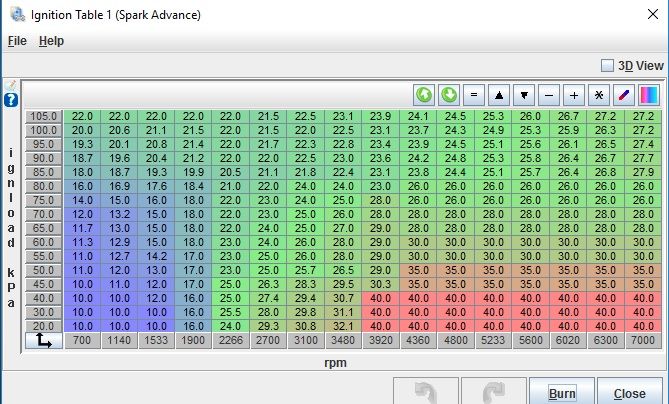Select cell 25.5 at 30 kPa, 2266 rpm
The height and width of the screenshot is (404, 669).
(x=231, y=312)
